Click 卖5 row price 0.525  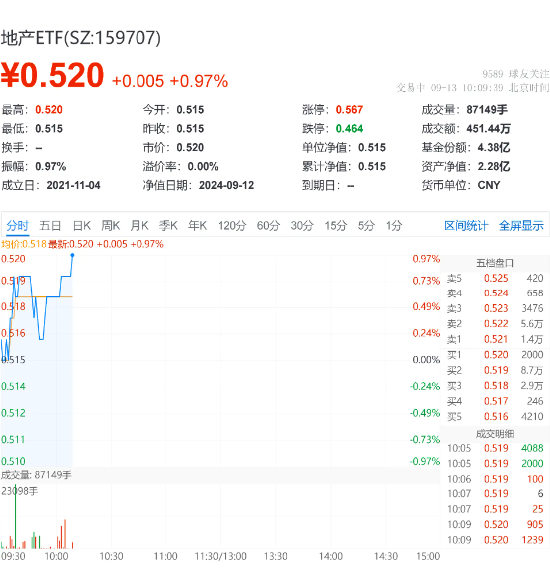496,278
